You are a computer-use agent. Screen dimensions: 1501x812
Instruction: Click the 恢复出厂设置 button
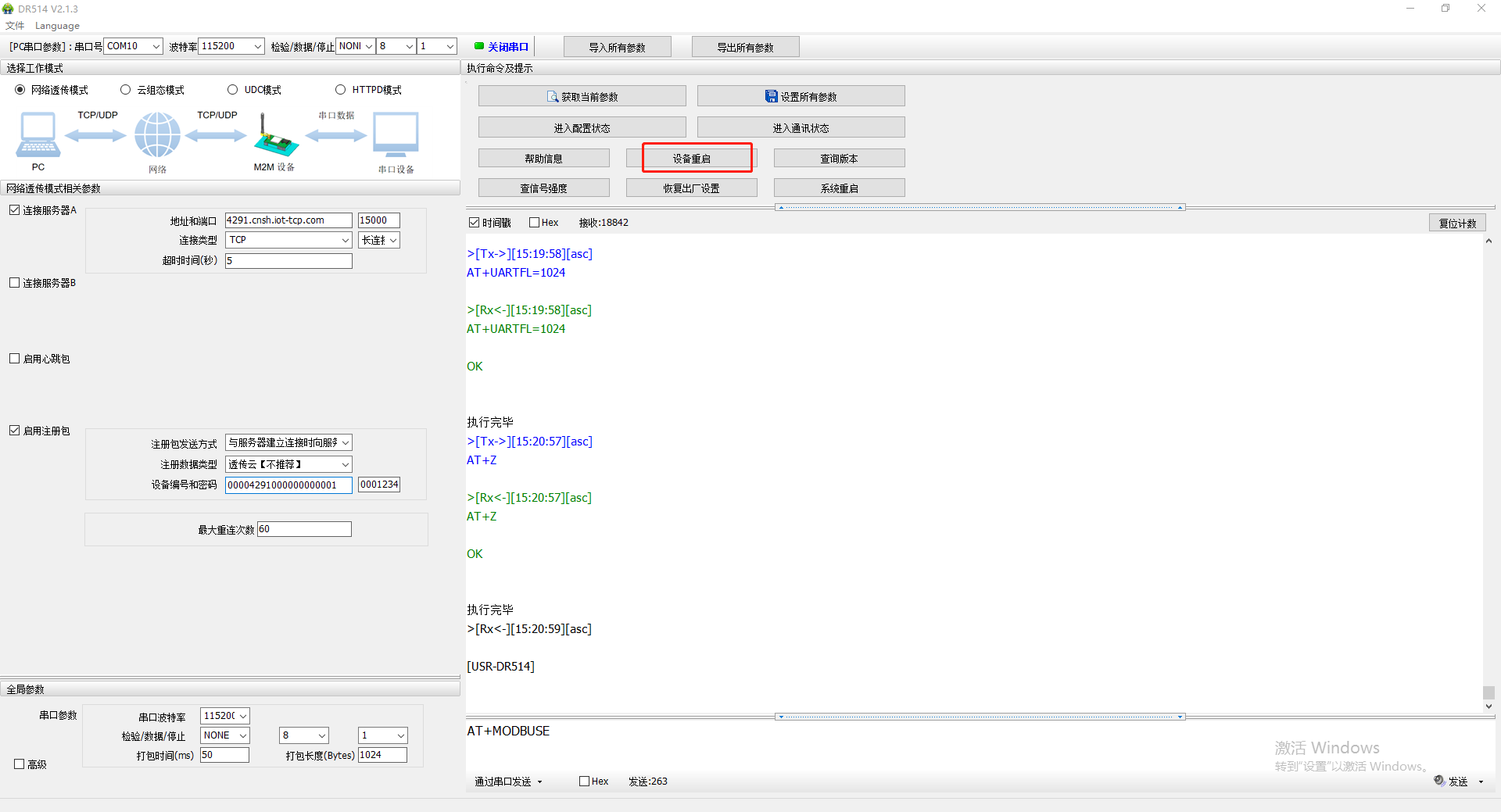click(691, 188)
